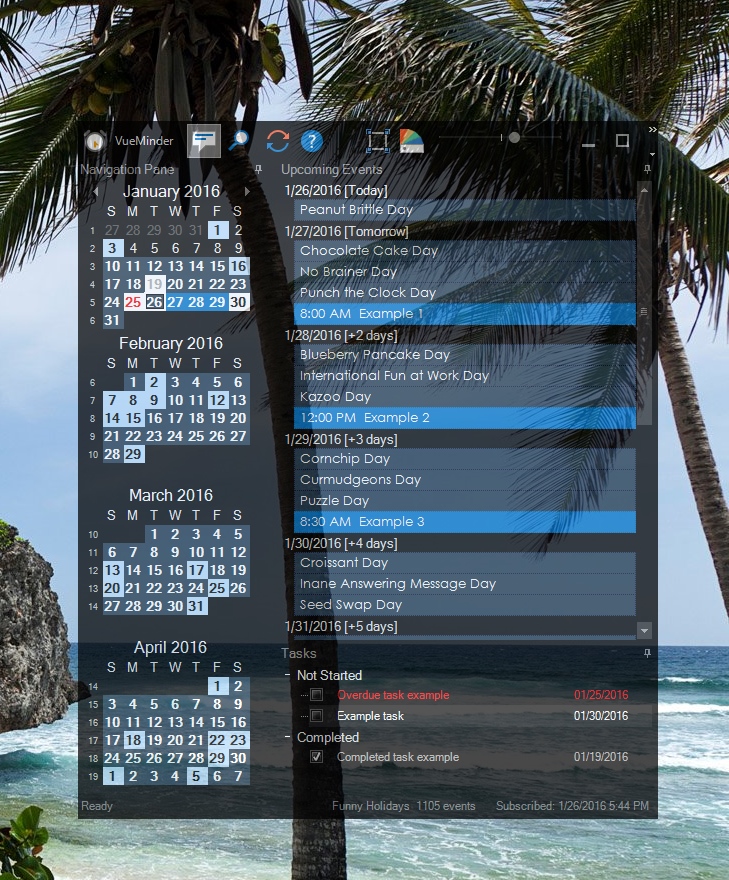Click the orange-blue sync refresh icon

click(x=277, y=142)
